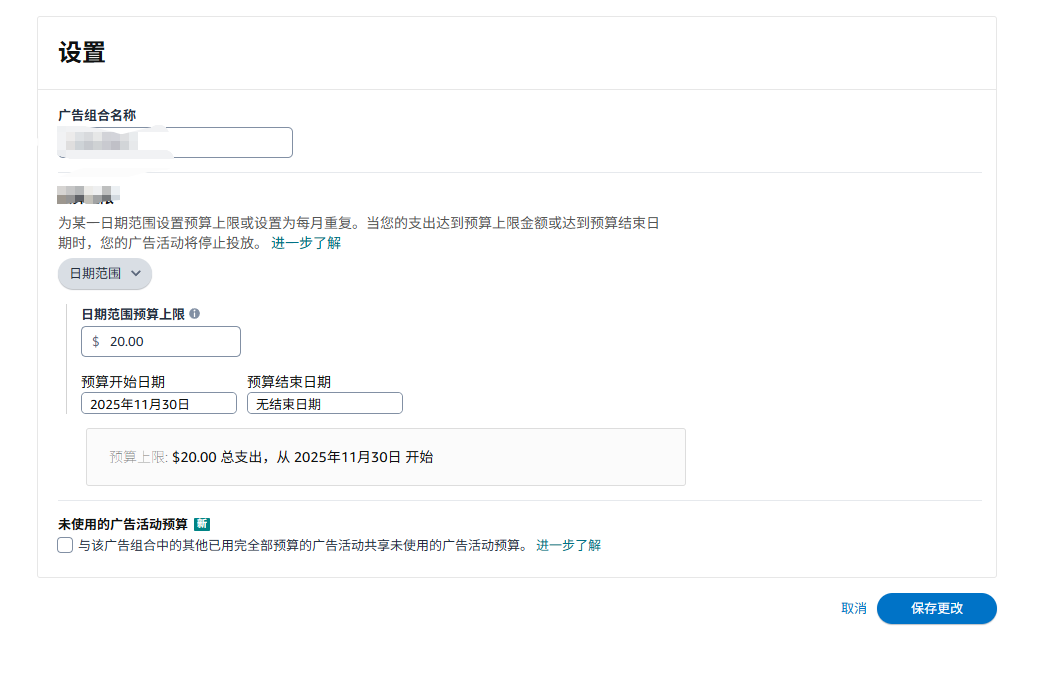Click the 取消 button

point(853,608)
